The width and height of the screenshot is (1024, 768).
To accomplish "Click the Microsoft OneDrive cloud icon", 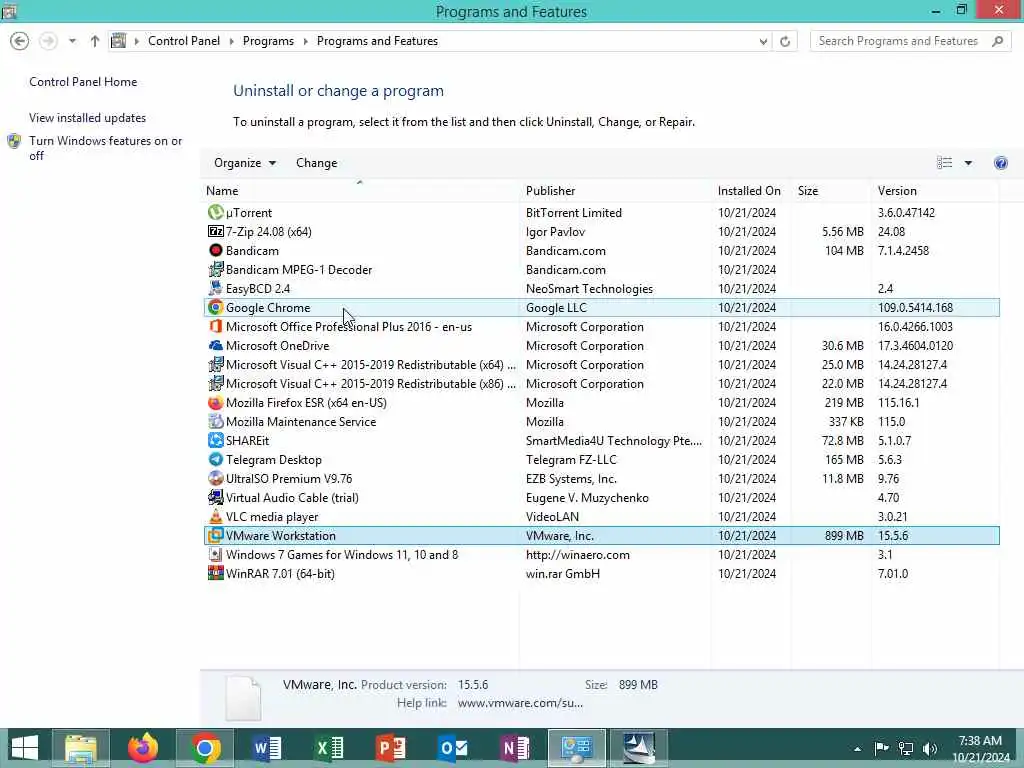I will pos(216,345).
